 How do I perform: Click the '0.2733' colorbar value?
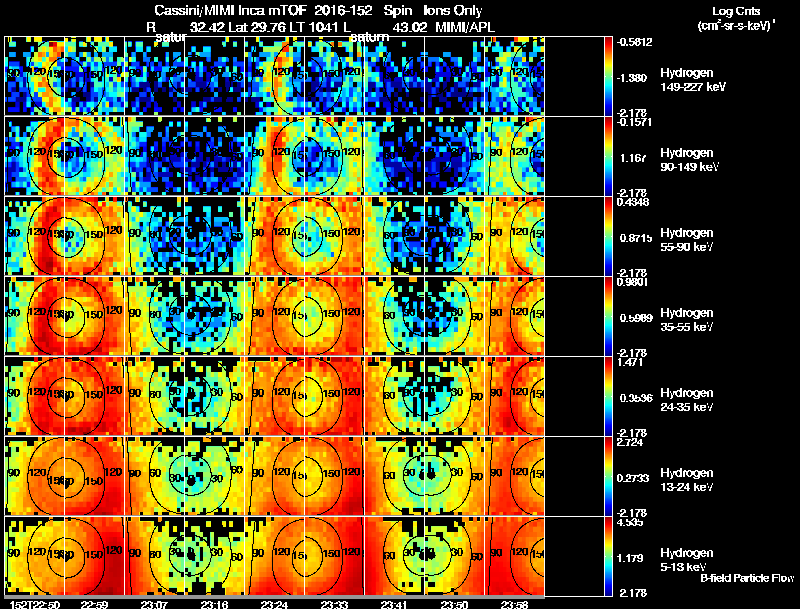(634, 478)
